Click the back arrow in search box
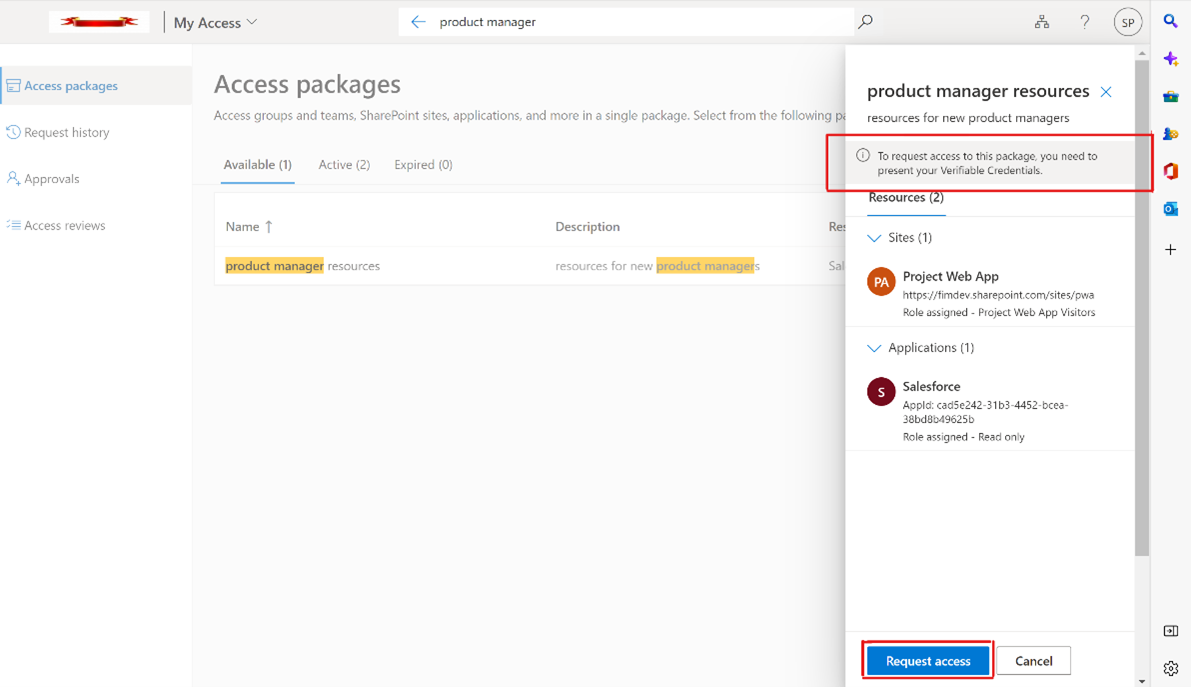The height and width of the screenshot is (687, 1191). pyautogui.click(x=418, y=21)
